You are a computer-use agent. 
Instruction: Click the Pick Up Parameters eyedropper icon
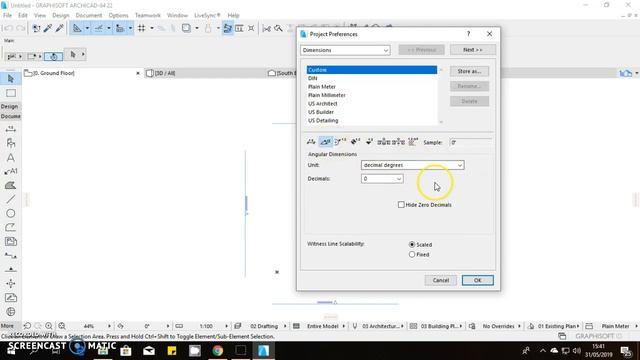pos(48,28)
